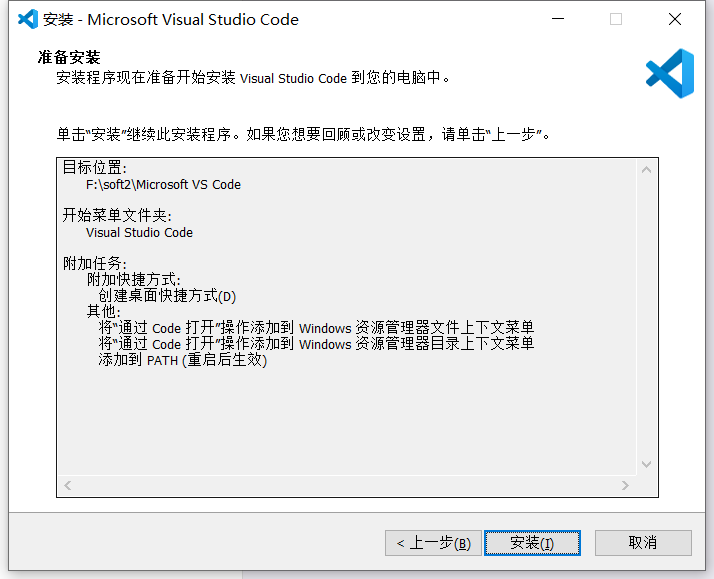Click the Visual Studio Code folder line
Viewport: 714px width, 579px height.
(x=139, y=233)
